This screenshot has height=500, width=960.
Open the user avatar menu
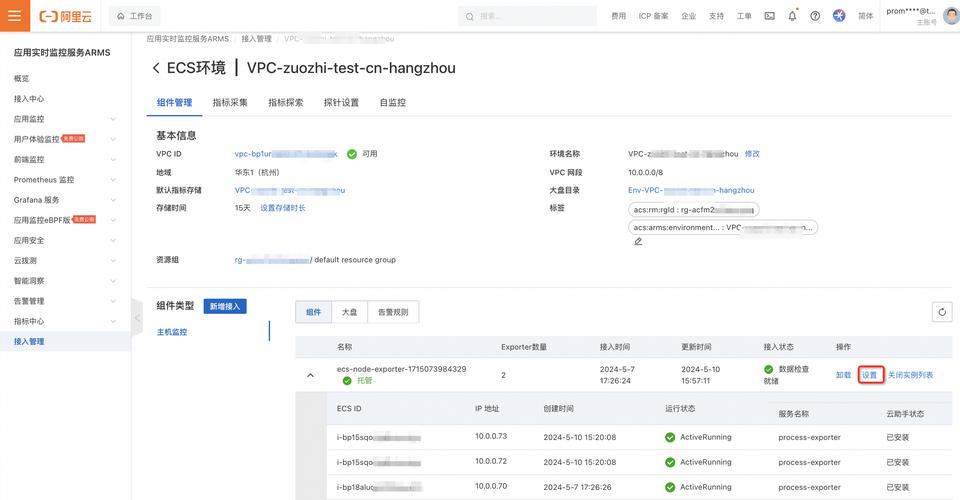coord(951,16)
